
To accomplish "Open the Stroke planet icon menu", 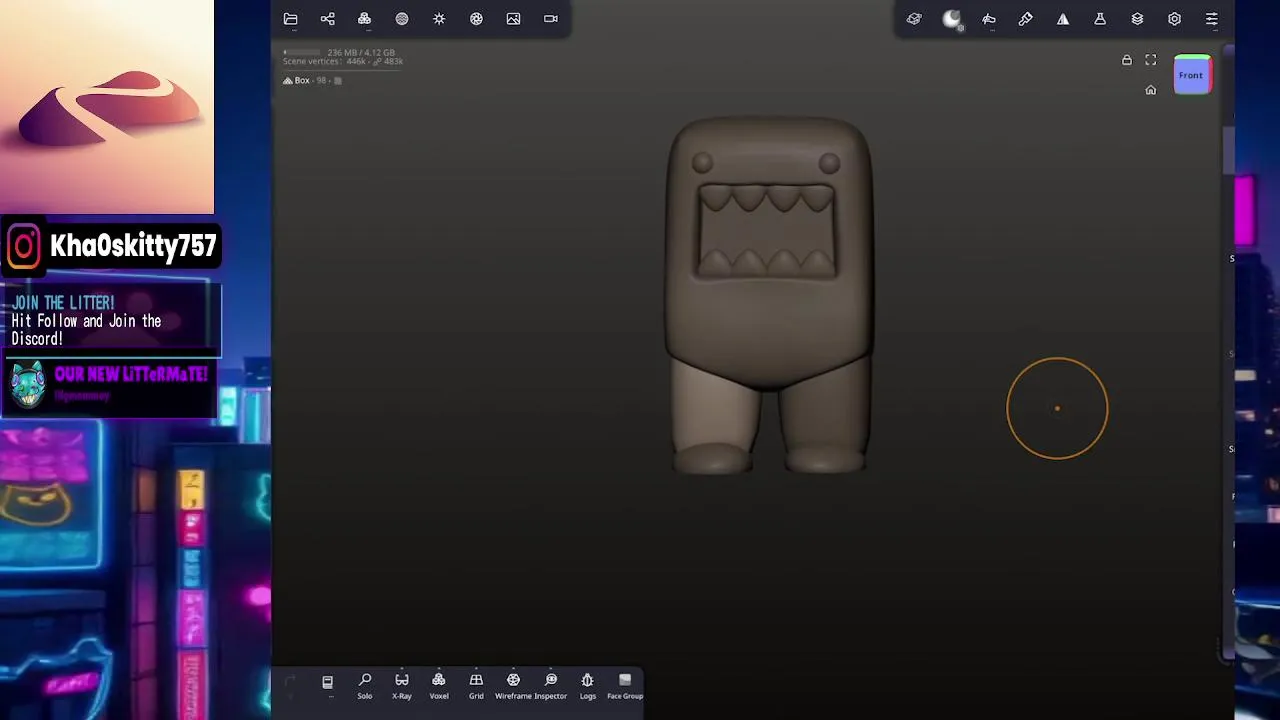I will pos(914,19).
